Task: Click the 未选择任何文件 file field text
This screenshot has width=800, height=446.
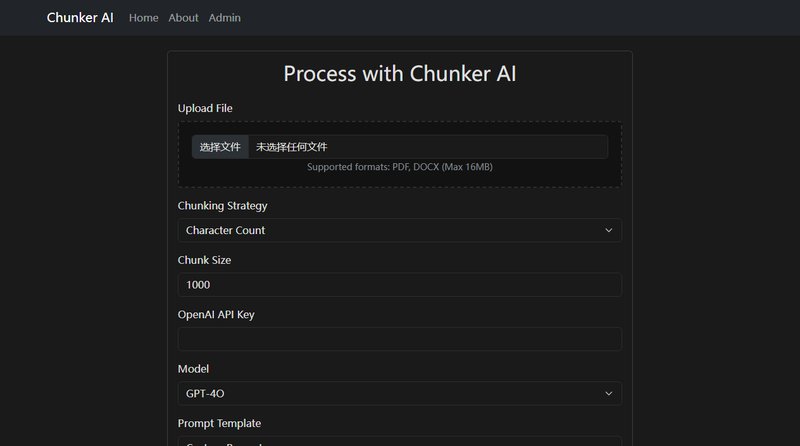Action: point(291,147)
